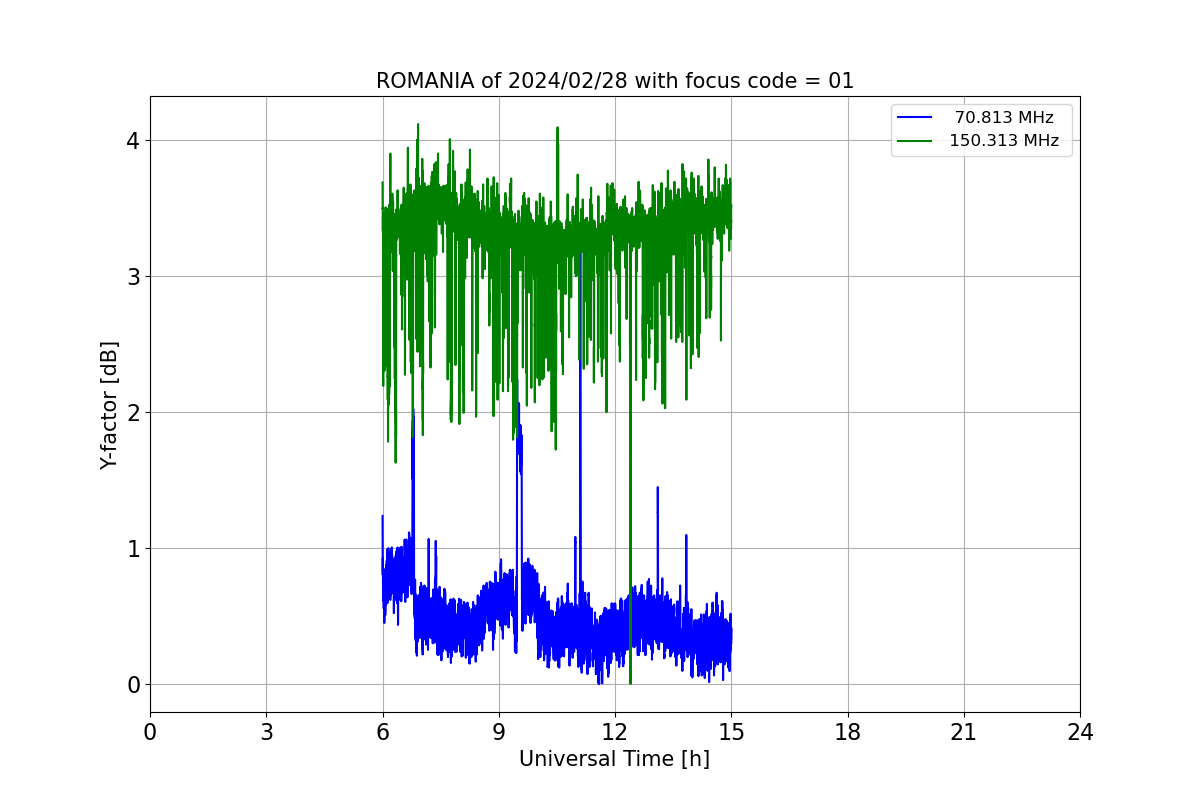1200x800 pixels.
Task: Click the green line sample in legend
Action: point(915,141)
